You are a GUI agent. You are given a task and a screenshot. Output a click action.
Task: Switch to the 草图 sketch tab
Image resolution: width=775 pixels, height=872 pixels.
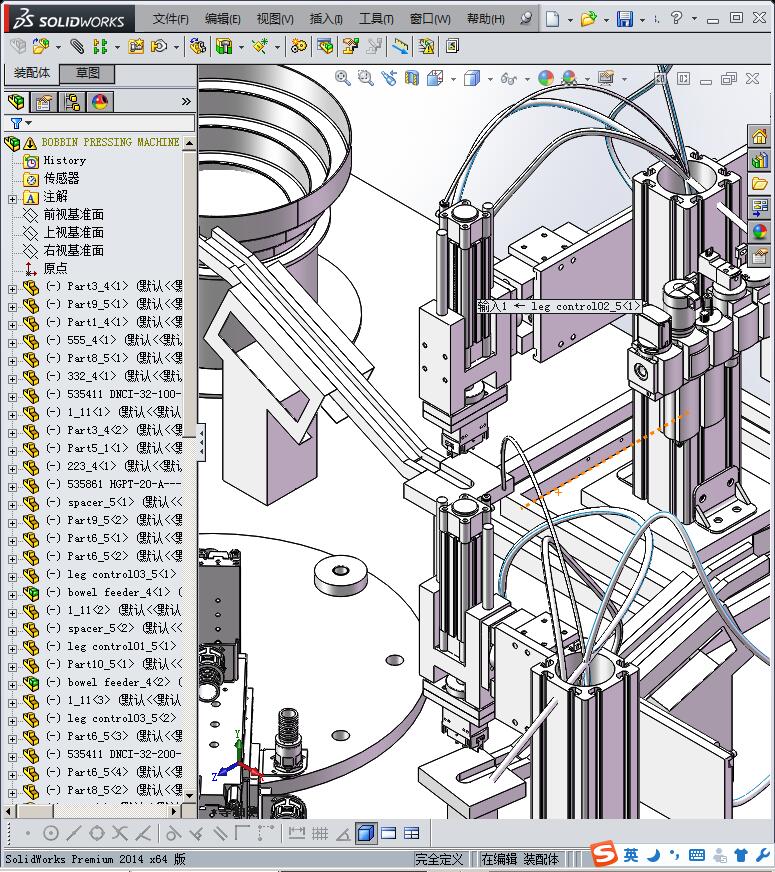pos(88,74)
